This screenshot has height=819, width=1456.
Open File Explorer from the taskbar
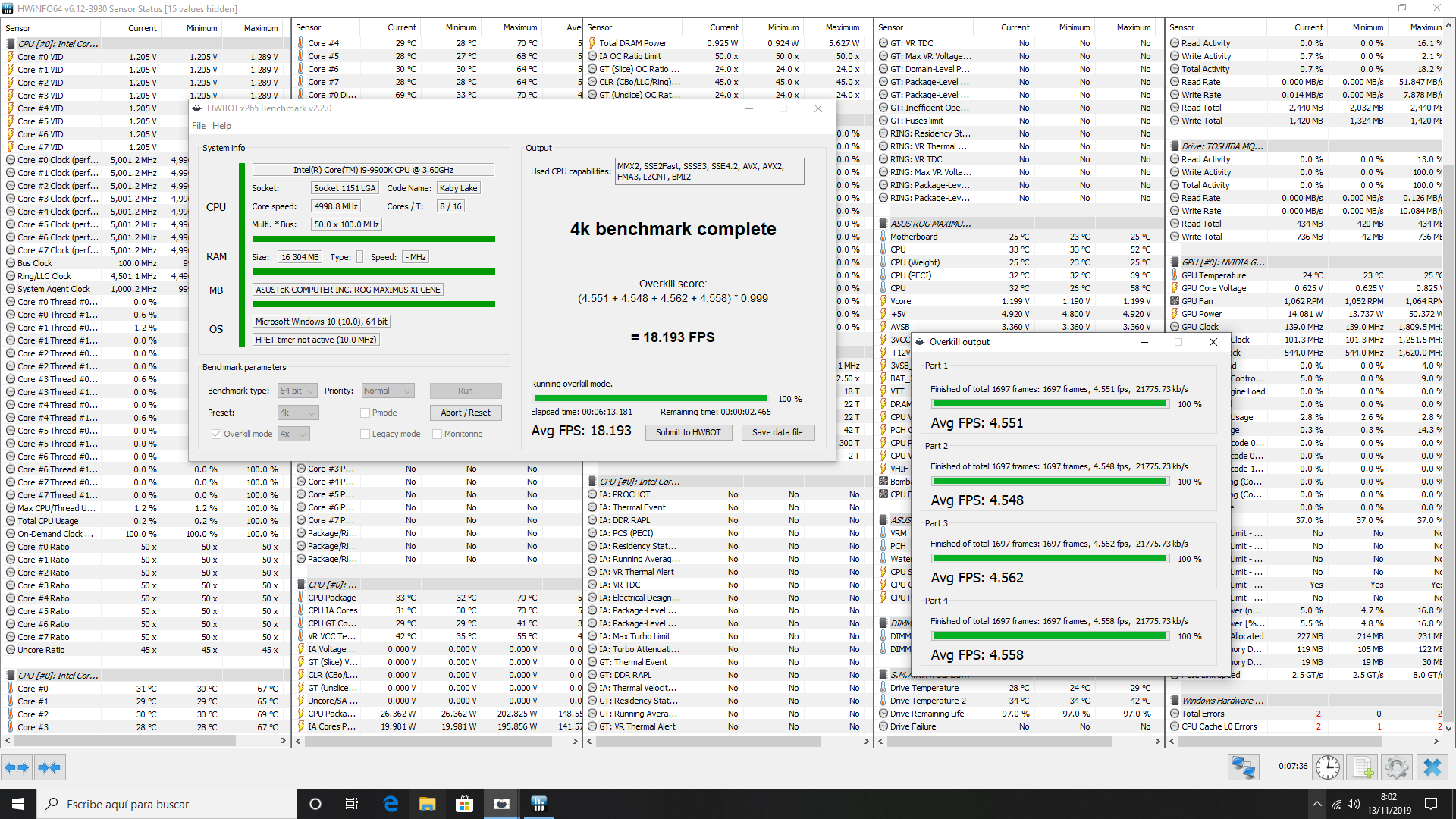coord(427,804)
